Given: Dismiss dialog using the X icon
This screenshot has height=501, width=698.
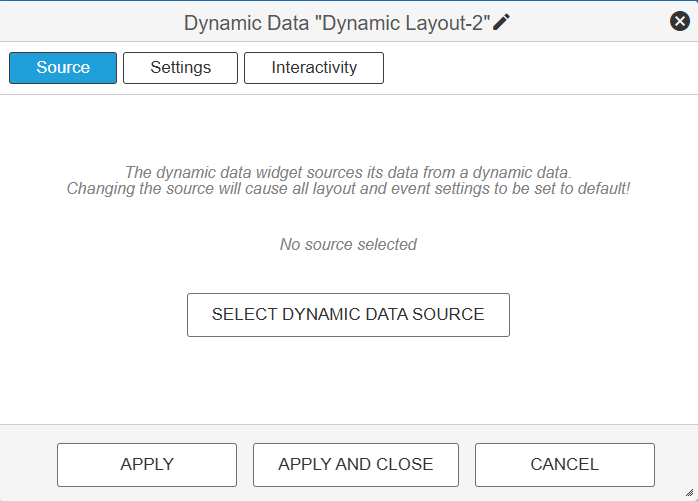Looking at the screenshot, I should [680, 21].
